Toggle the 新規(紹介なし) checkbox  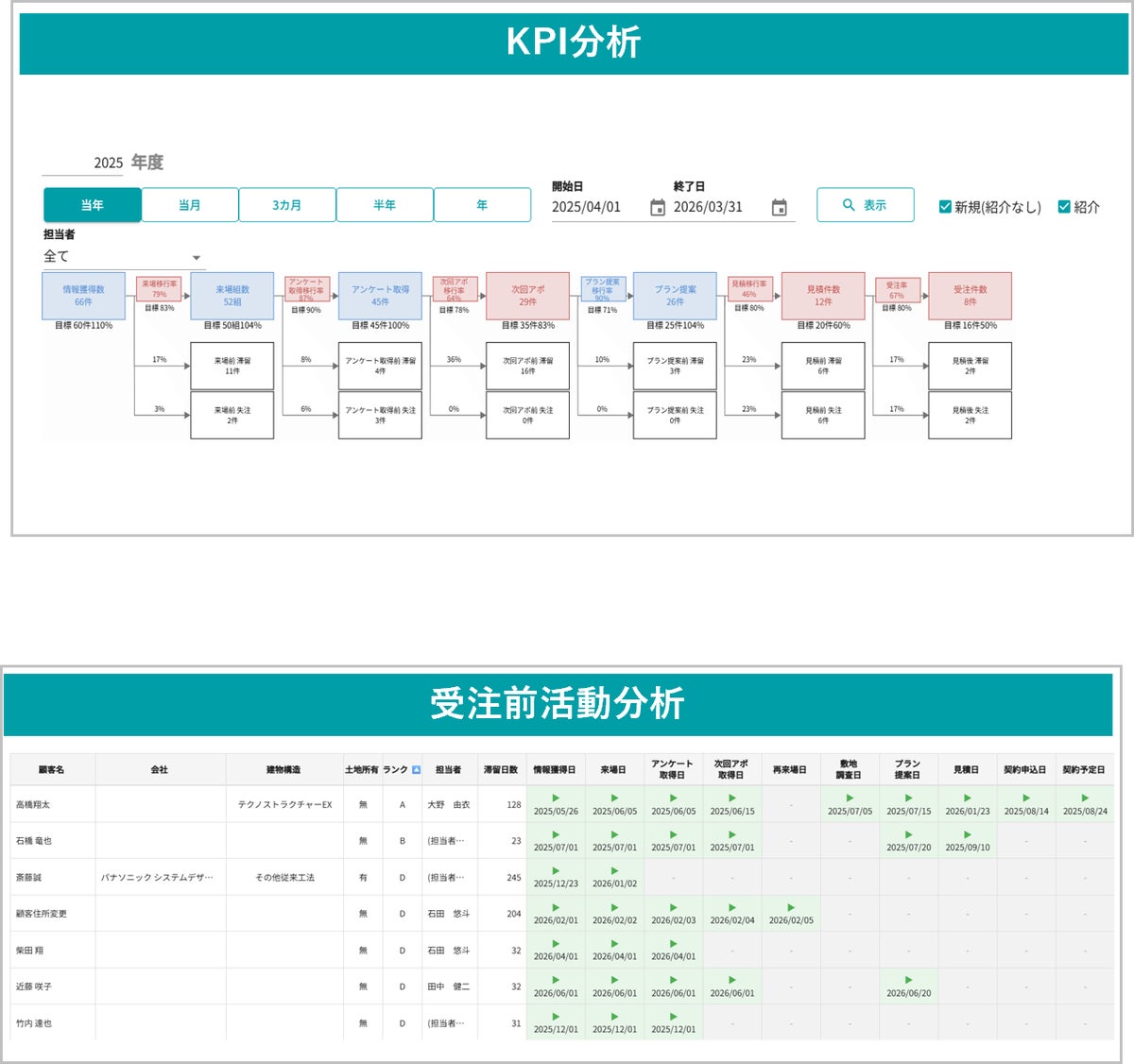(x=945, y=206)
